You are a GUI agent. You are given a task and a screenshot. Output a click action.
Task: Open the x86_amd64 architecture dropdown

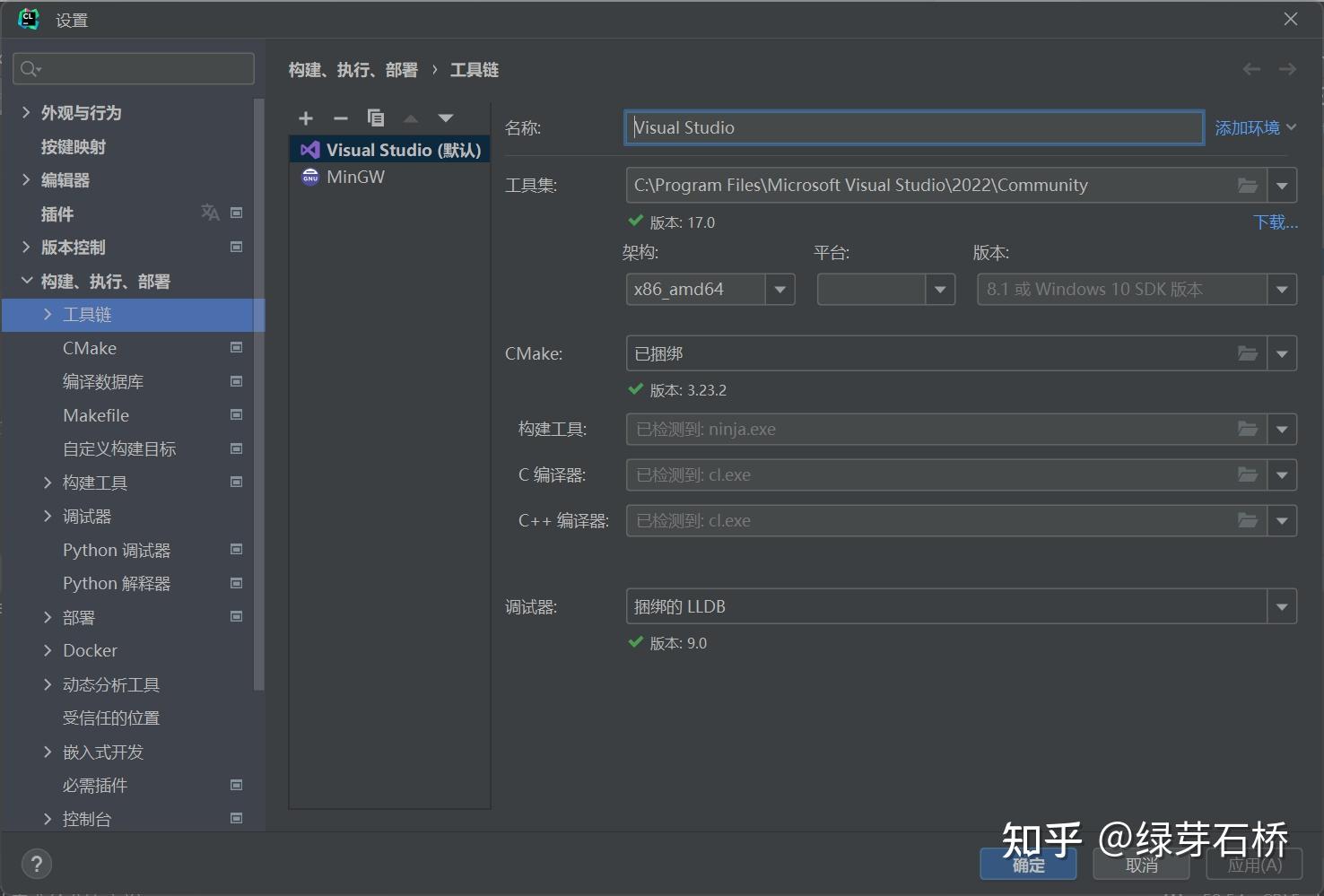(x=780, y=289)
